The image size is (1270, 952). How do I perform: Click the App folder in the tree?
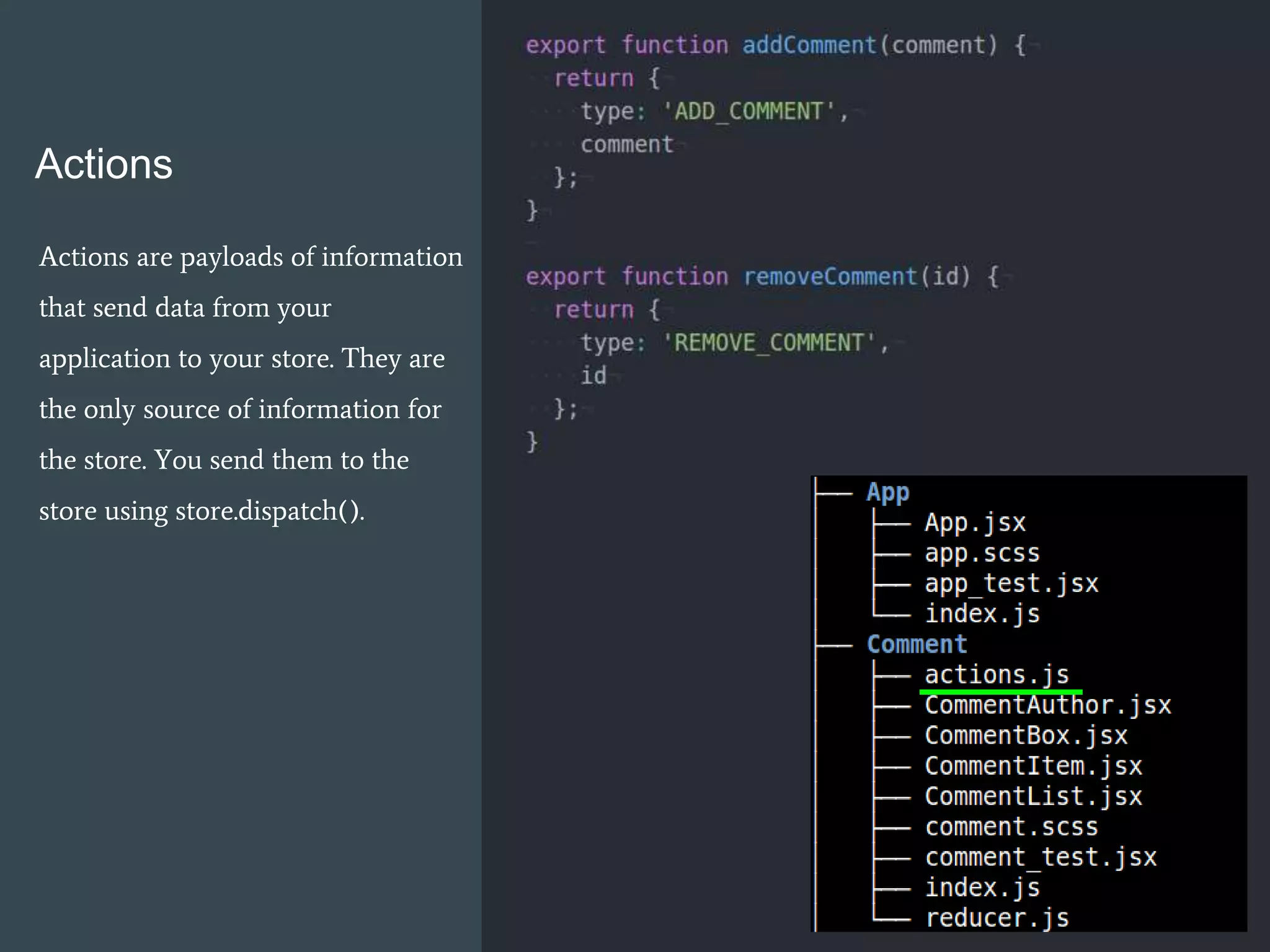coord(887,493)
